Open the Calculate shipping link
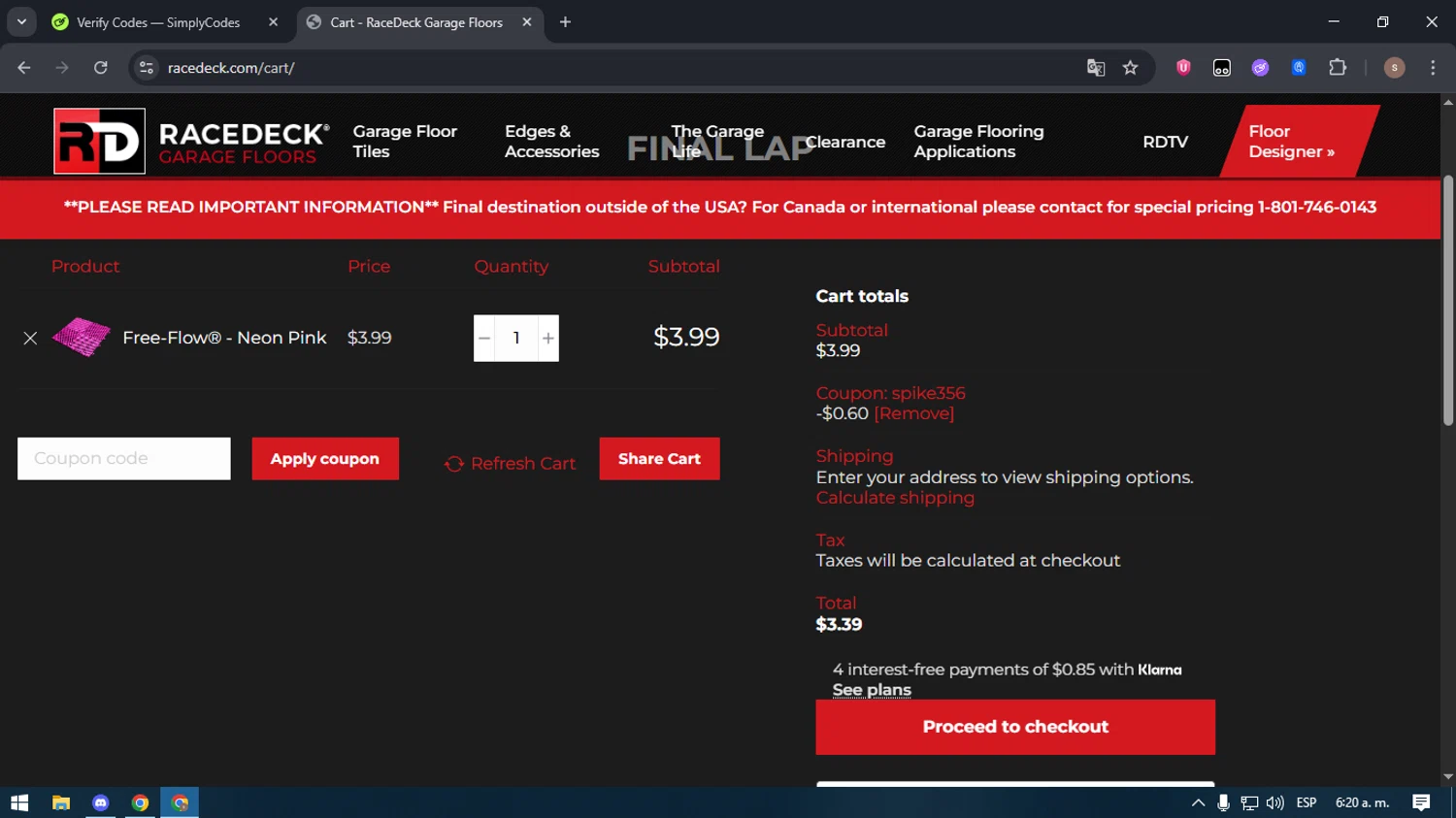Image resolution: width=1456 pixels, height=818 pixels. (895, 498)
